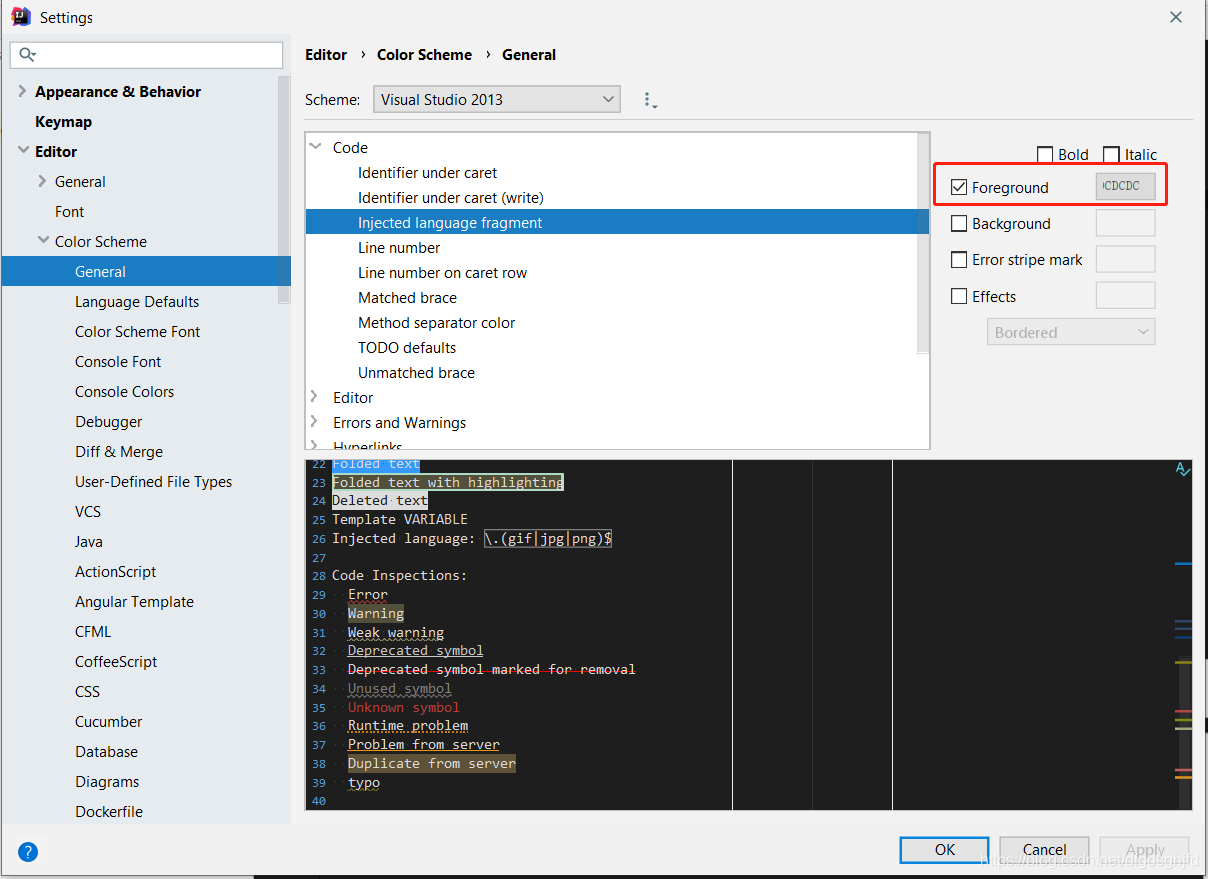Enable the Background checkbox
Screen dimensions: 1208x879
pos(959,224)
